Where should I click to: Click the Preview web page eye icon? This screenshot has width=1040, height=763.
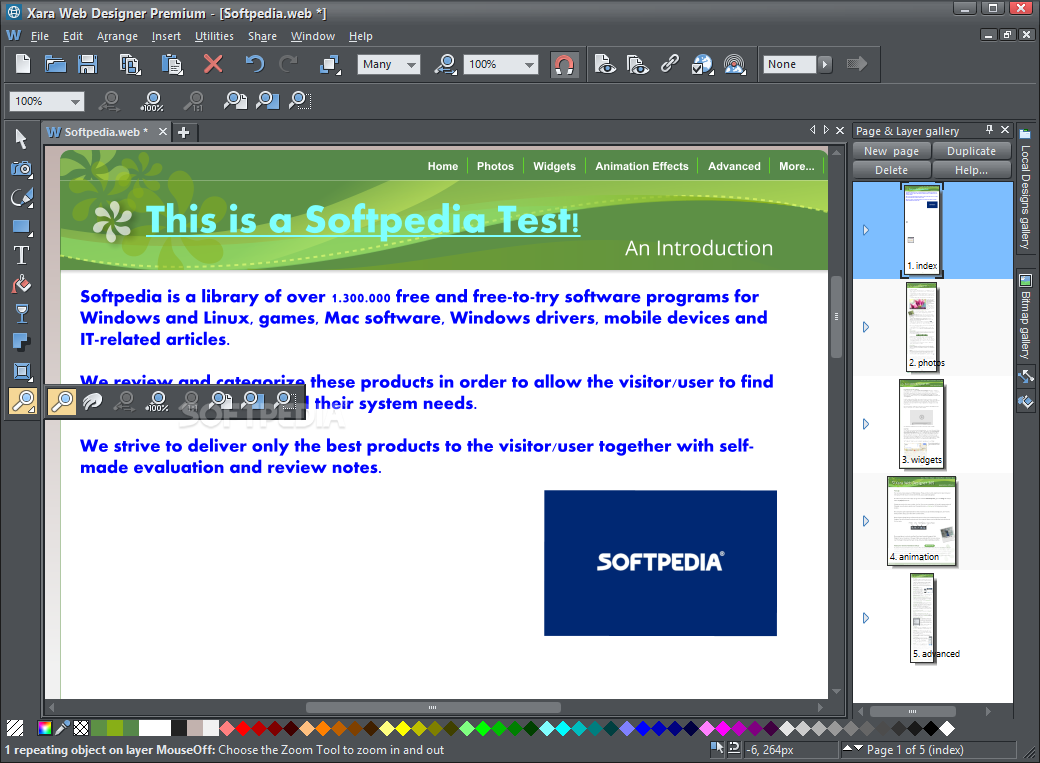[x=604, y=64]
